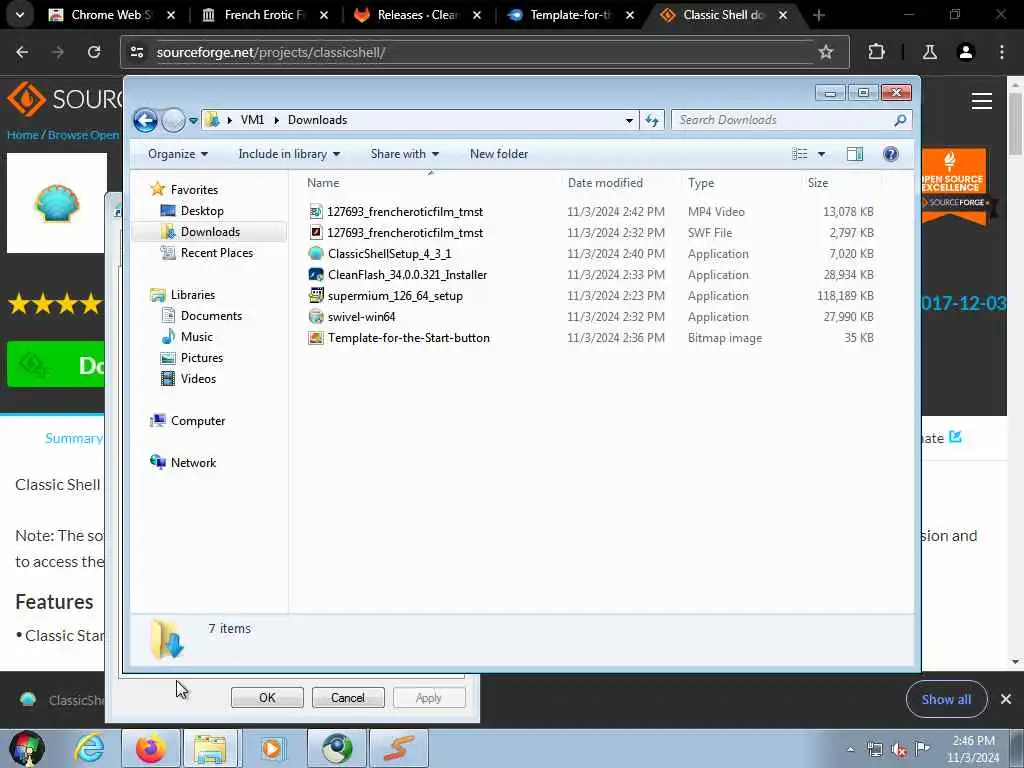Select file name swivel-win64
Screen dimensions: 1024x768
click(x=361, y=317)
